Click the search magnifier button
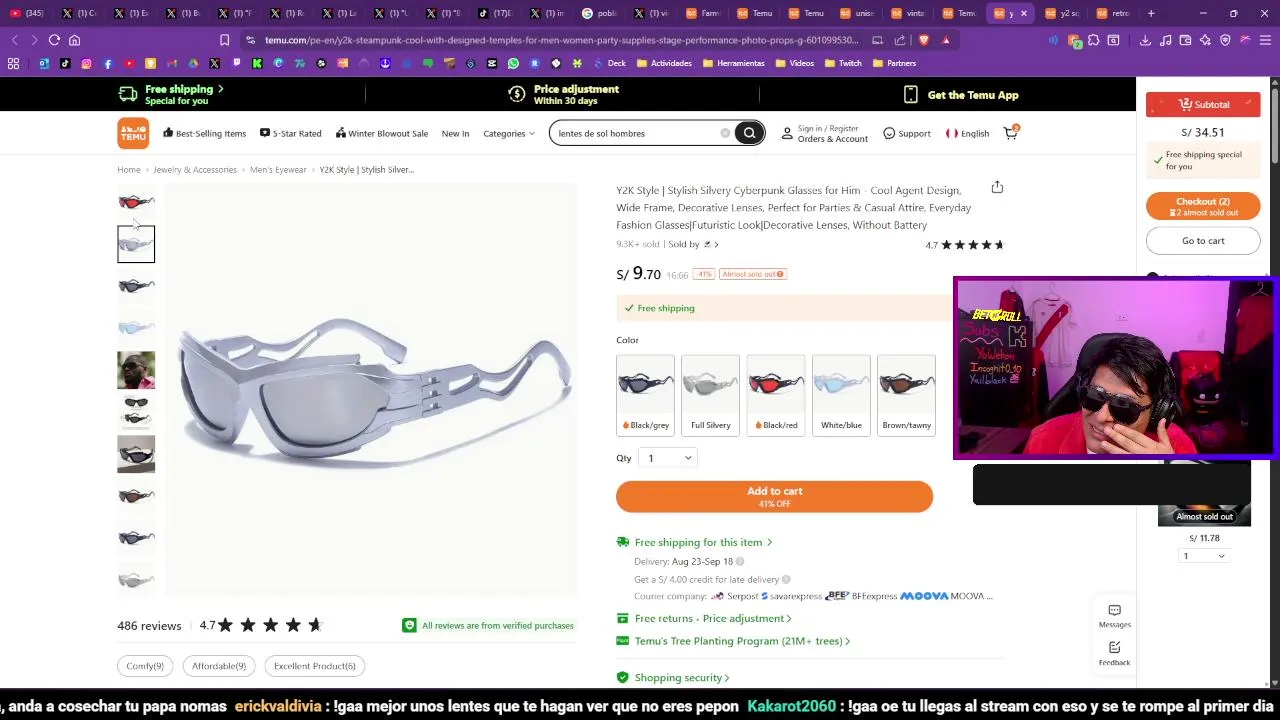Screen dimensions: 1280x720 pyautogui.click(x=749, y=133)
